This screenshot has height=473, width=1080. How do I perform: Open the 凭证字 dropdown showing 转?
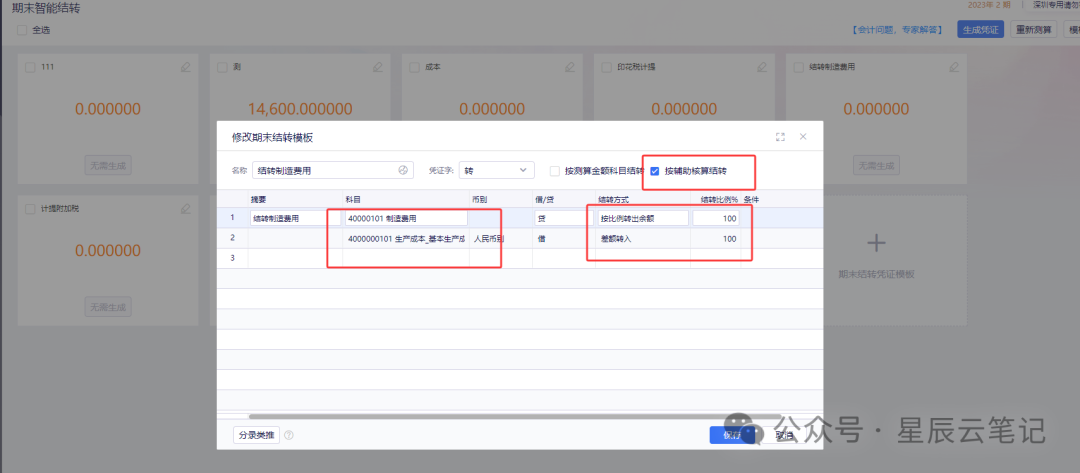coord(497,170)
